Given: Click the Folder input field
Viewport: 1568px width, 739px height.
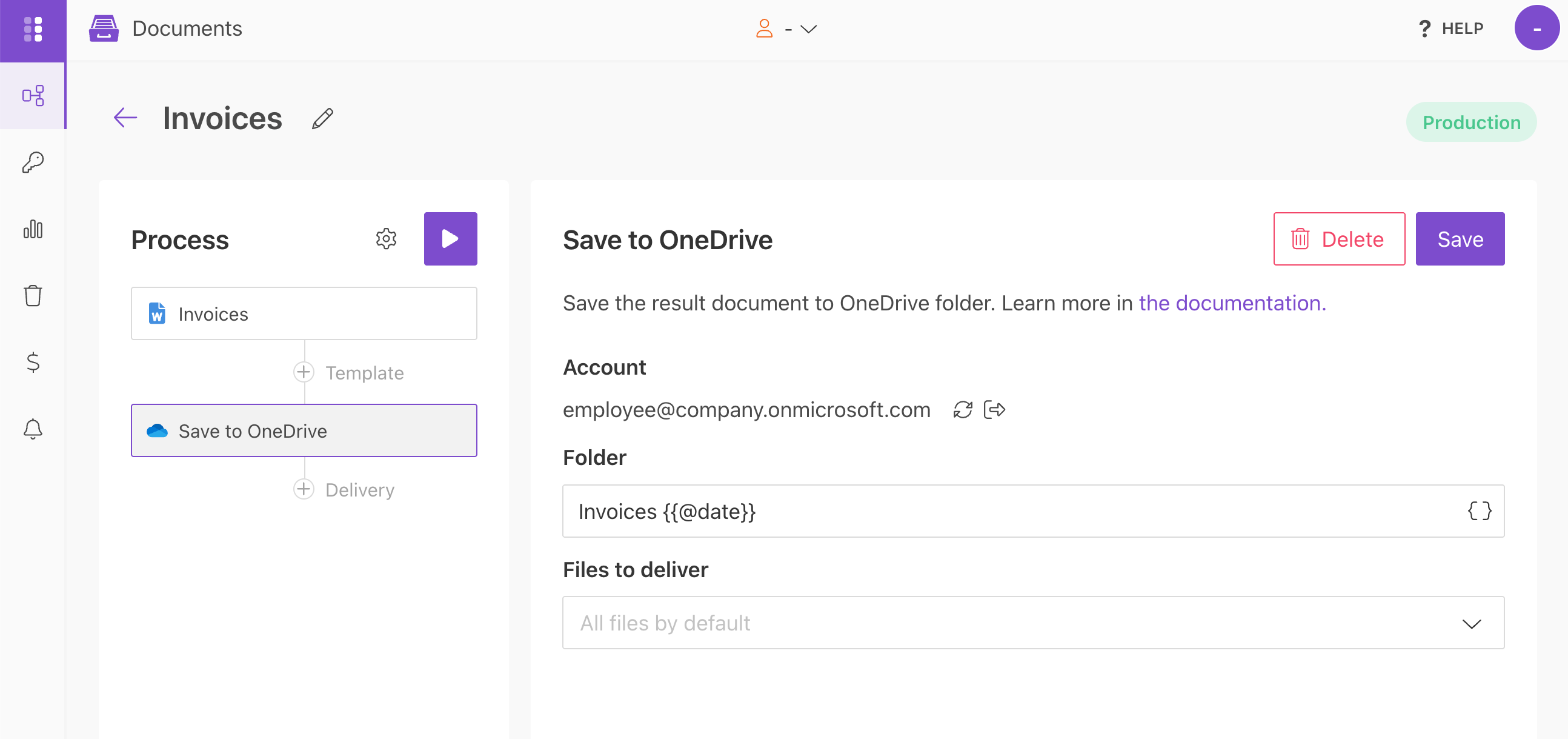Looking at the screenshot, I should click(1034, 511).
